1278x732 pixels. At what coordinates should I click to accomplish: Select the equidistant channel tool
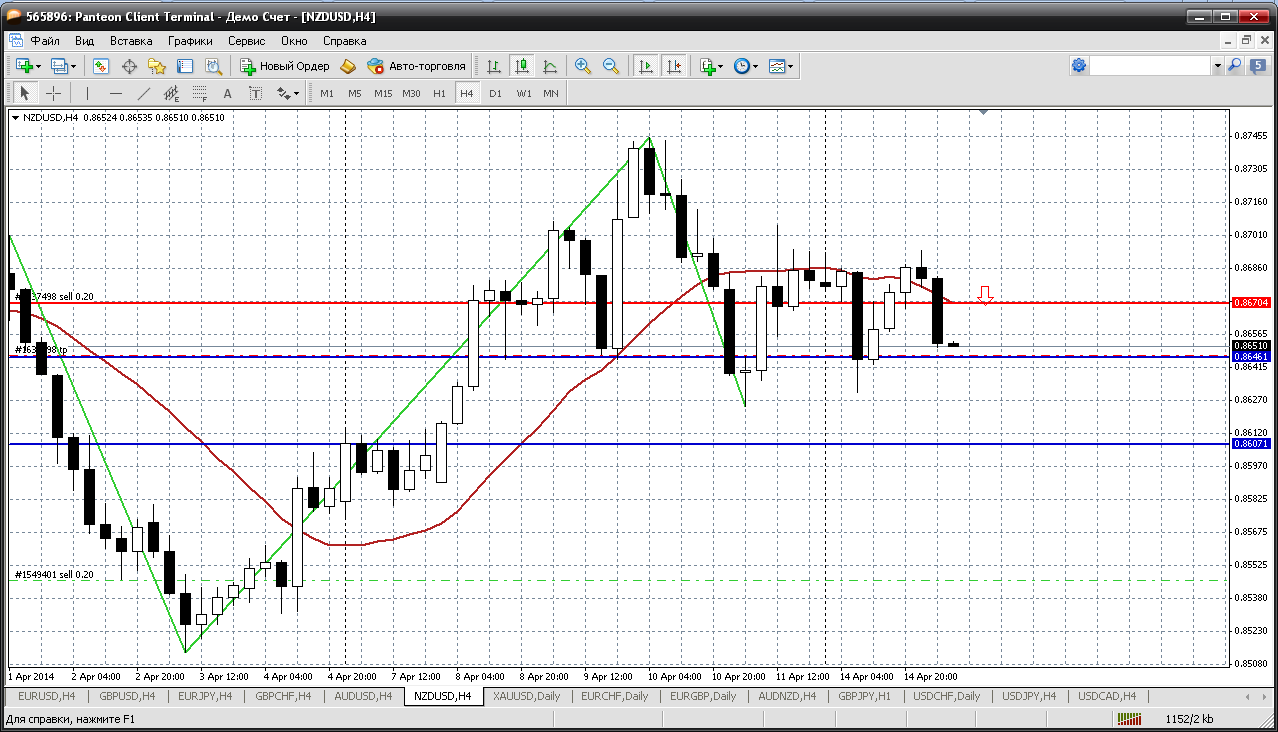pos(172,93)
